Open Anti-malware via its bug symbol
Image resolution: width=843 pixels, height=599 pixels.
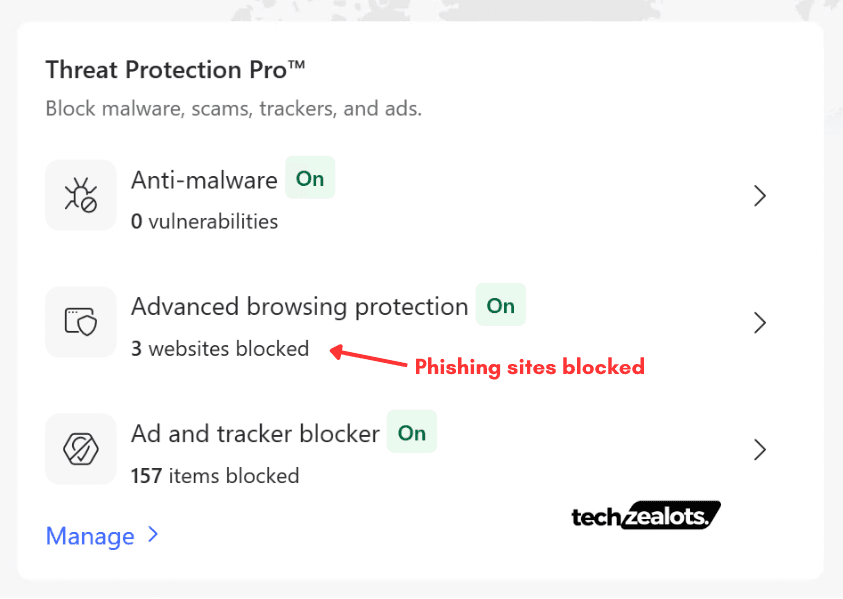click(x=80, y=195)
